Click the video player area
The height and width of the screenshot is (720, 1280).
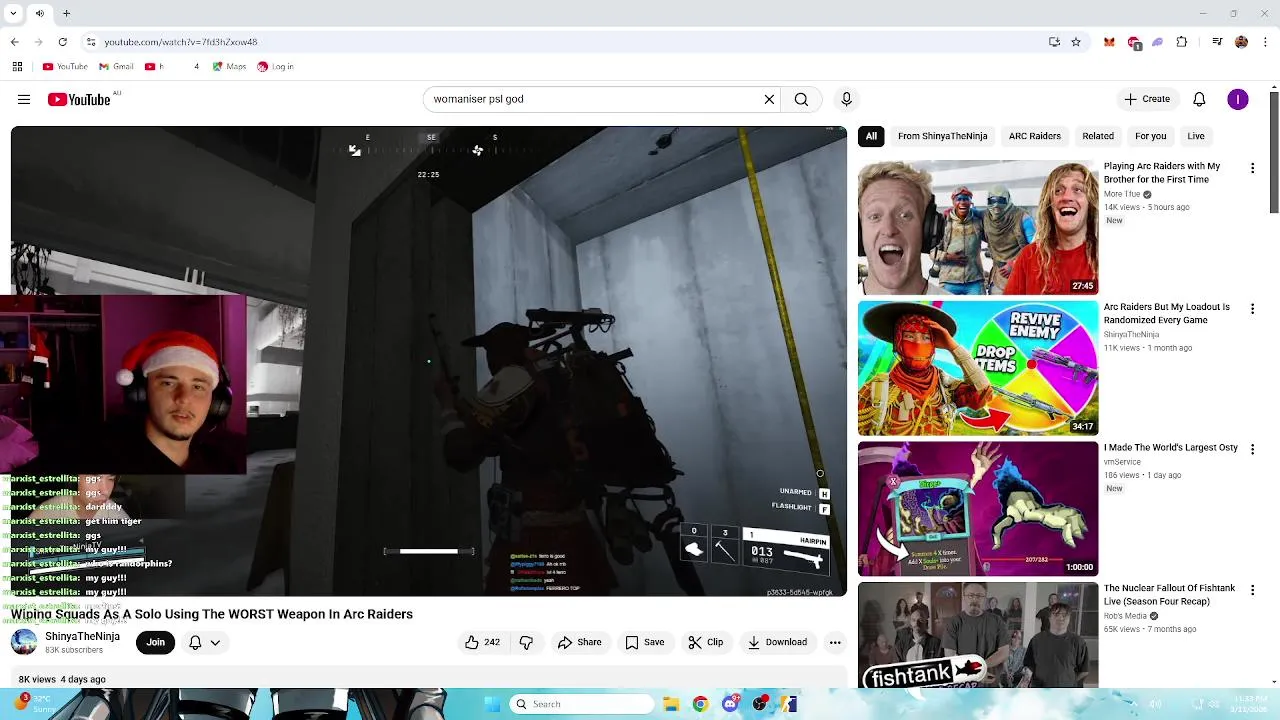pyautogui.click(x=428, y=360)
